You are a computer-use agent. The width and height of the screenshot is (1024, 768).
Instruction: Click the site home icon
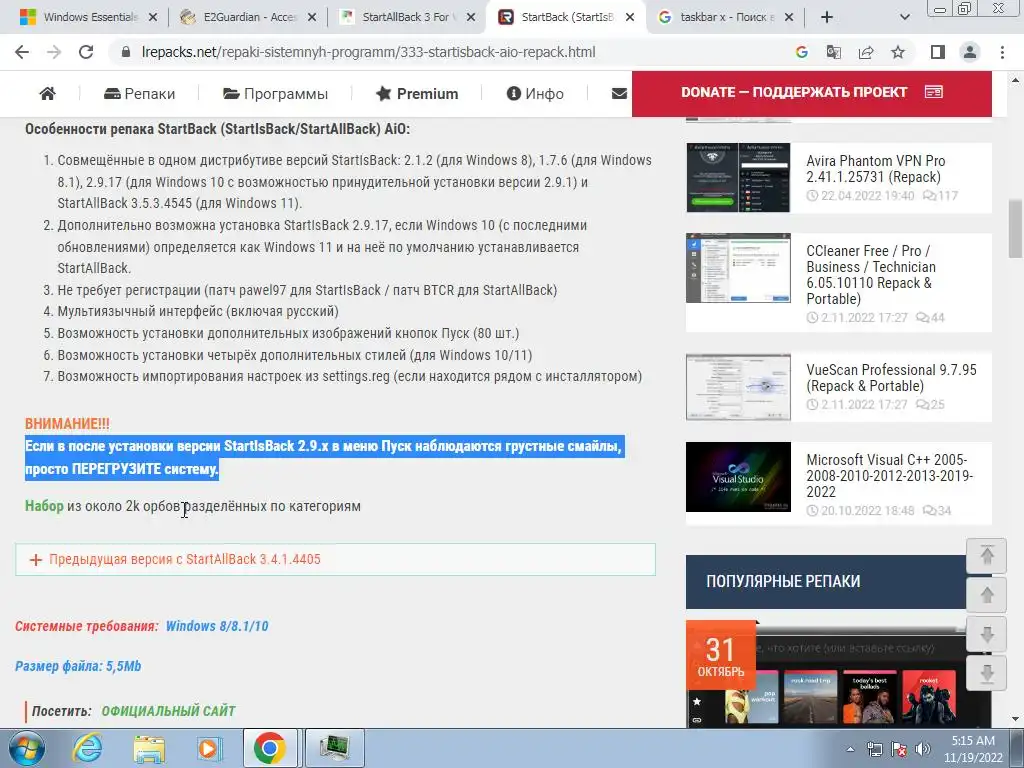point(47,94)
